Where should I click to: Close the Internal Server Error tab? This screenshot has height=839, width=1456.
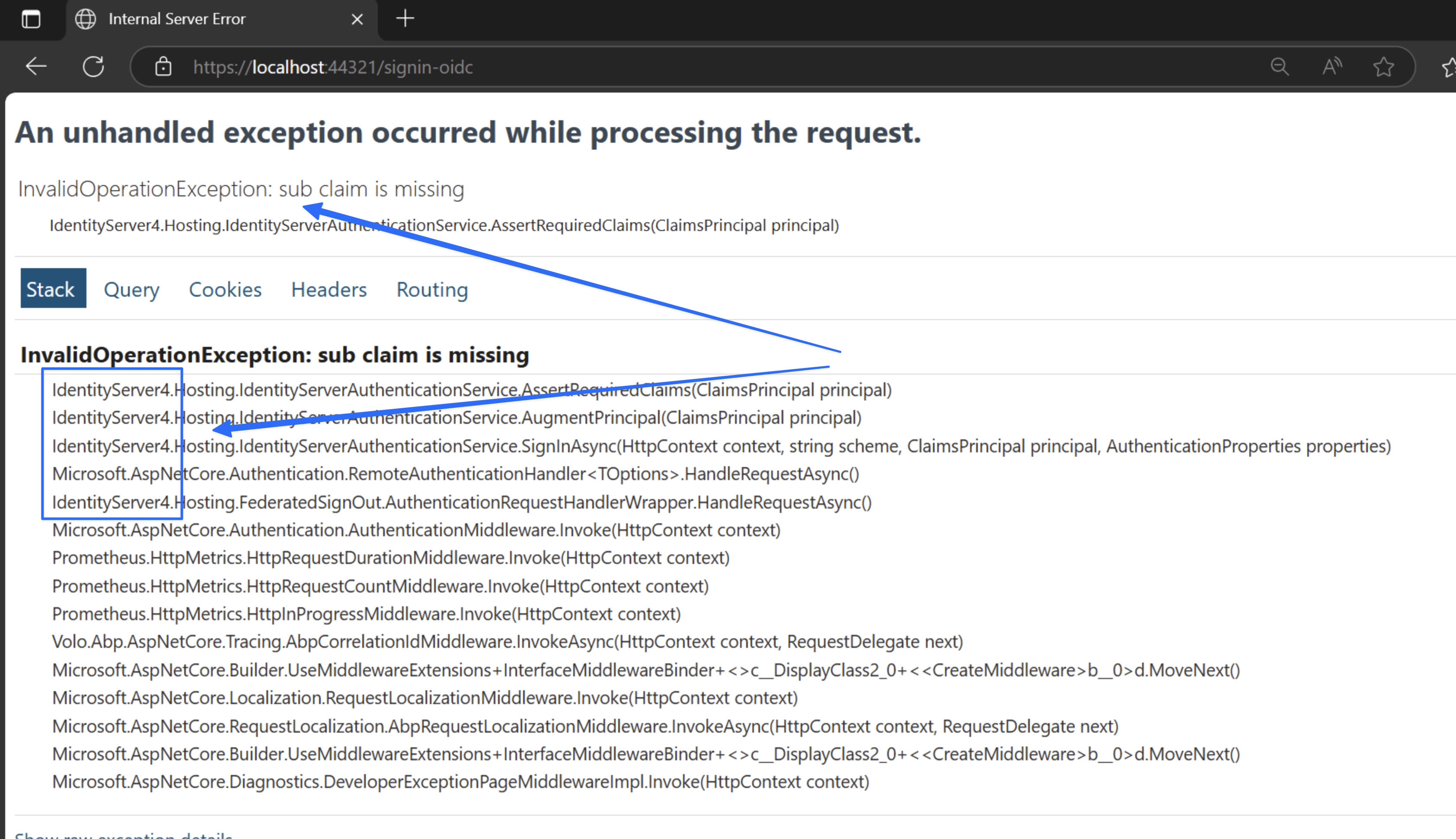[357, 19]
